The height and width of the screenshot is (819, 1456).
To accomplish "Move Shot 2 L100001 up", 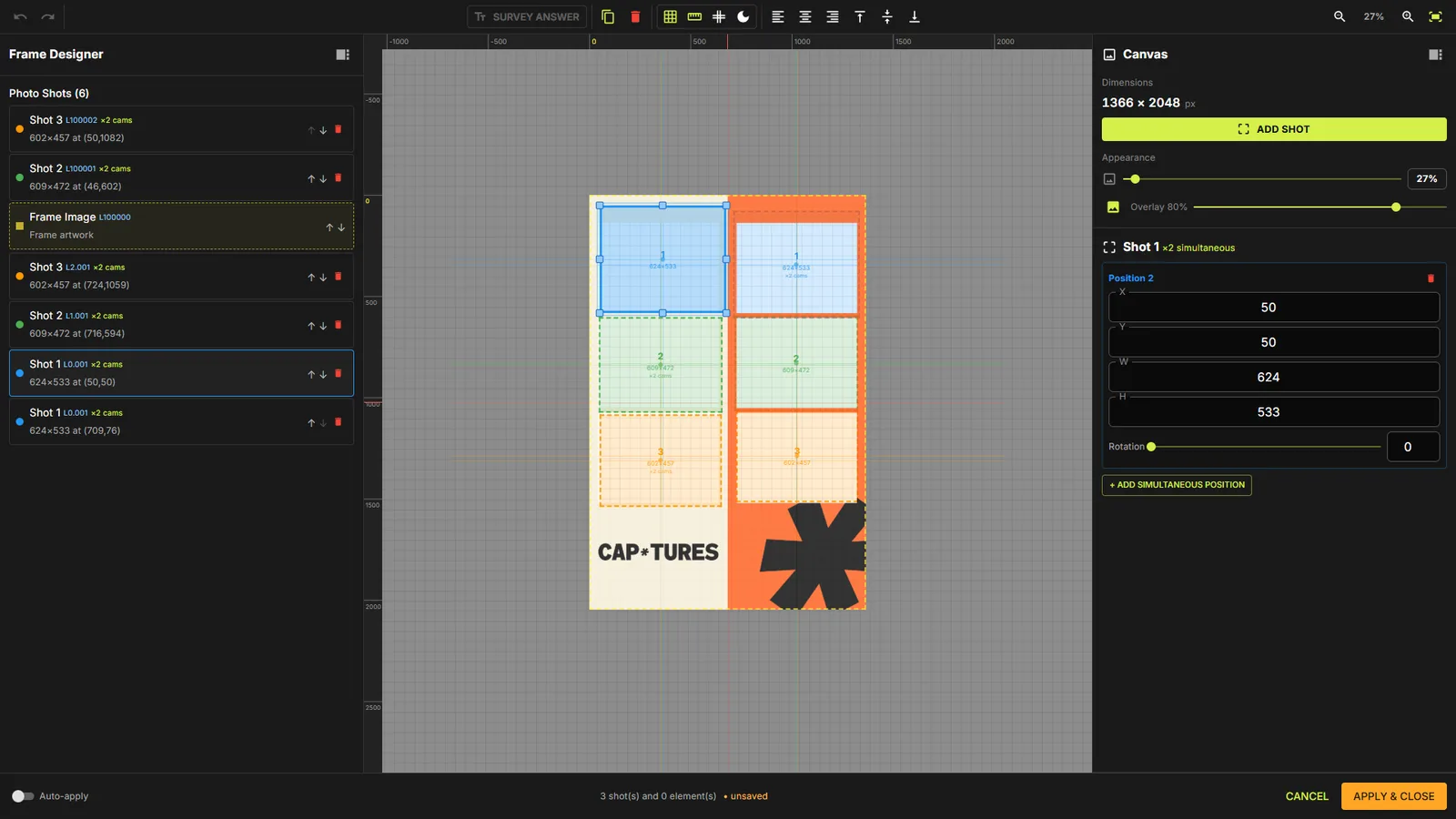I will (311, 178).
